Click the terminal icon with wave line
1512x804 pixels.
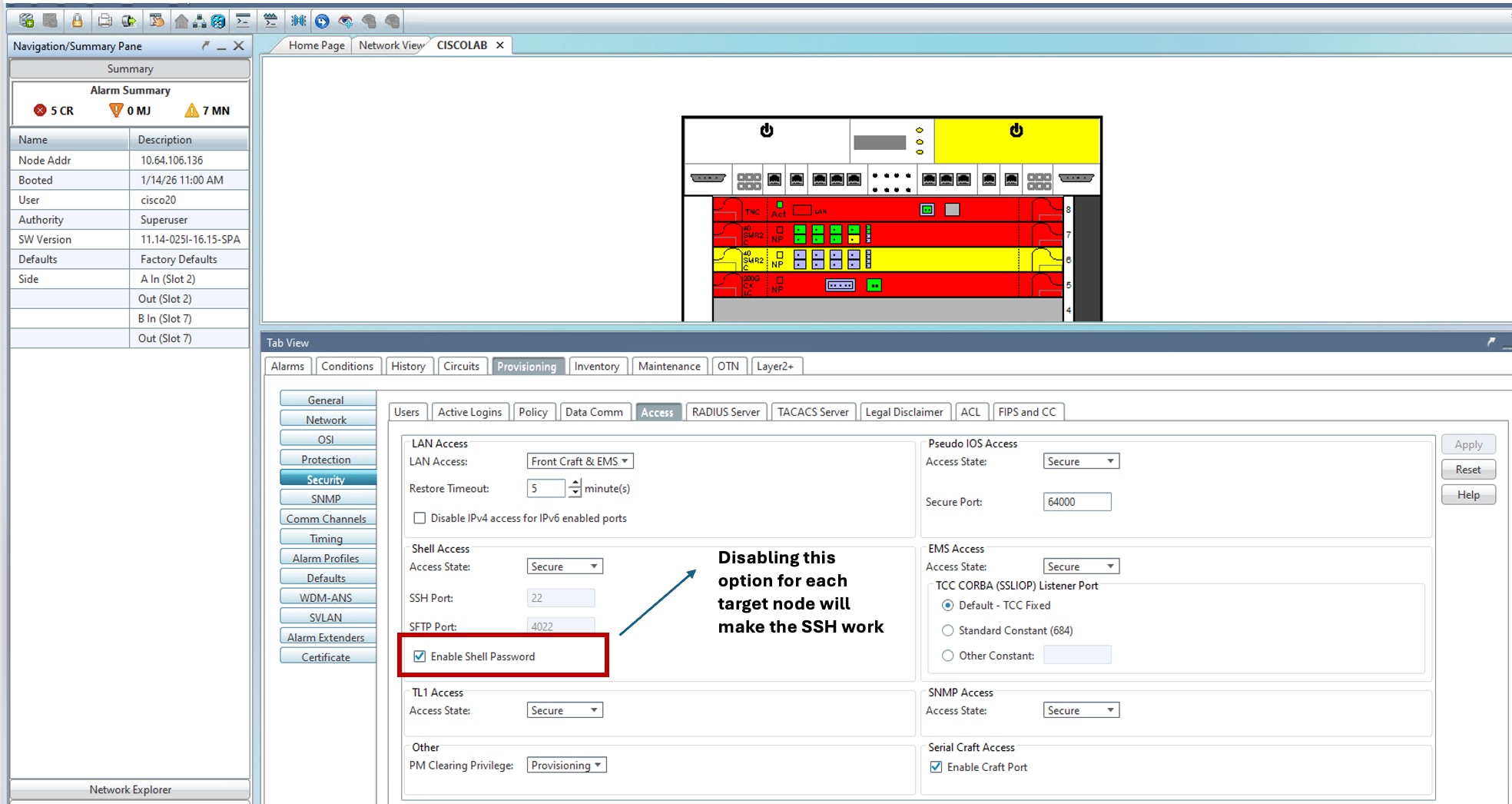click(x=270, y=21)
